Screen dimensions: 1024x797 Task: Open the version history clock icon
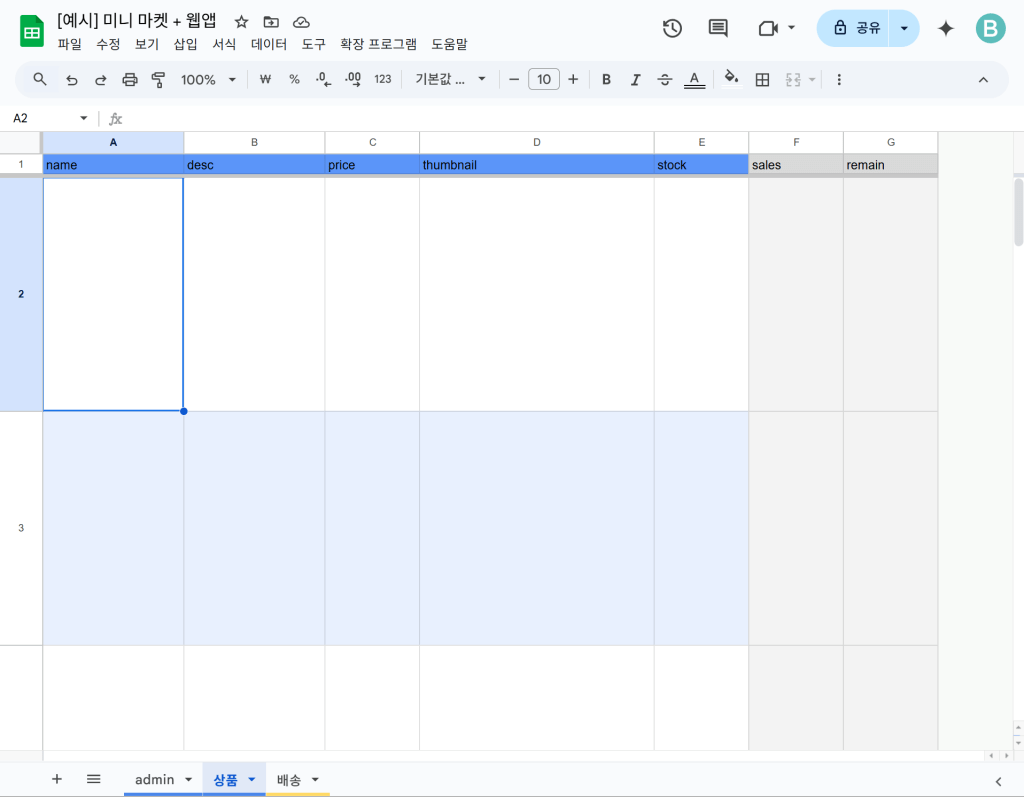(672, 28)
